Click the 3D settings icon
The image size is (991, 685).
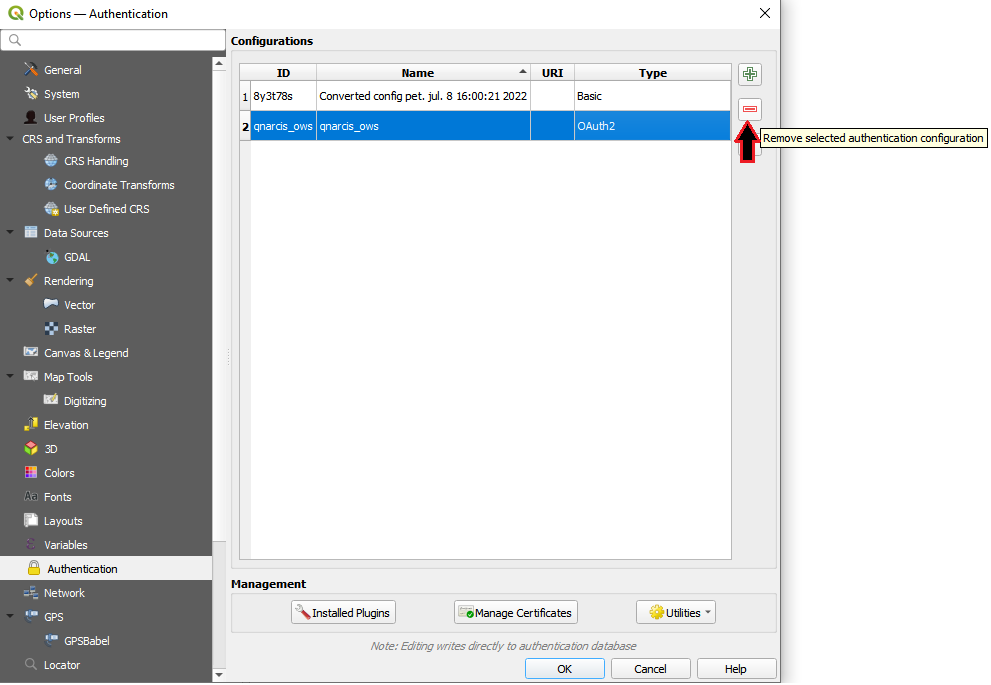tap(33, 448)
